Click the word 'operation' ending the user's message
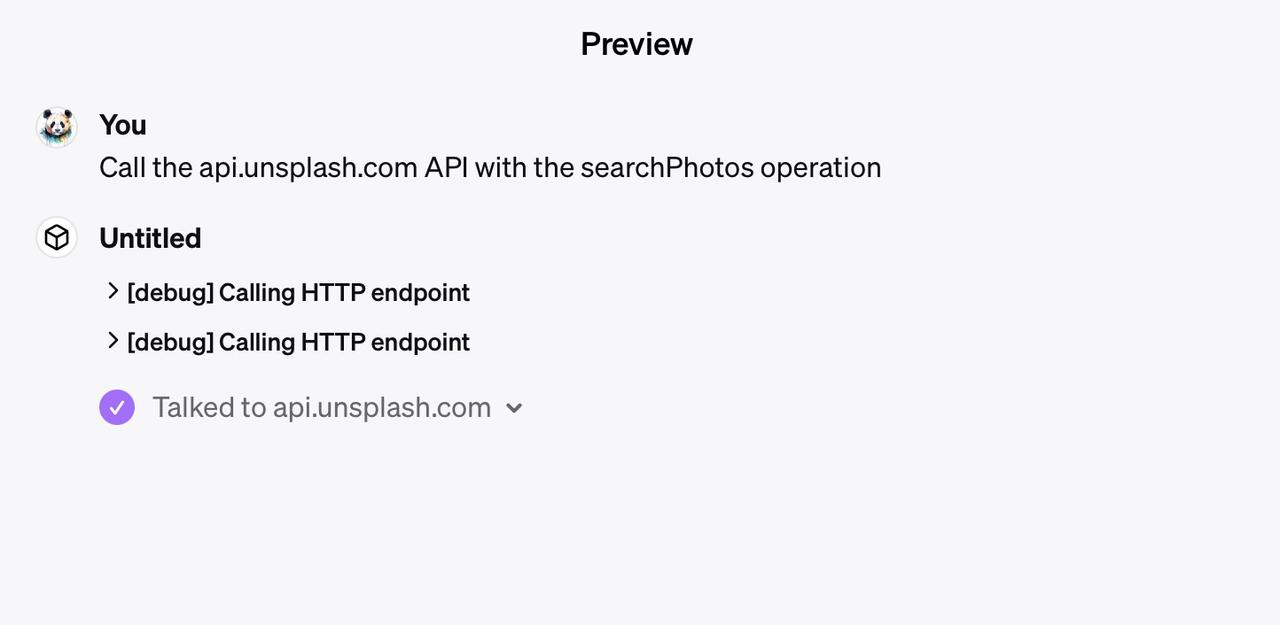The width and height of the screenshot is (1280, 625). (x=821, y=167)
